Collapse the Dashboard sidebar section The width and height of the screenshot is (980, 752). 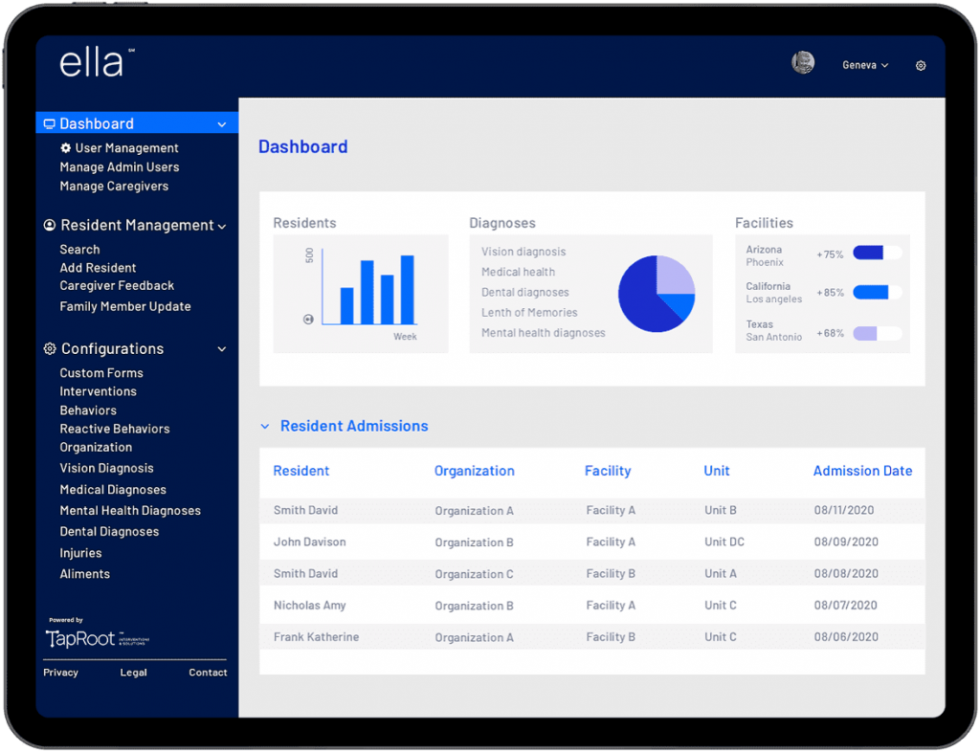click(224, 122)
